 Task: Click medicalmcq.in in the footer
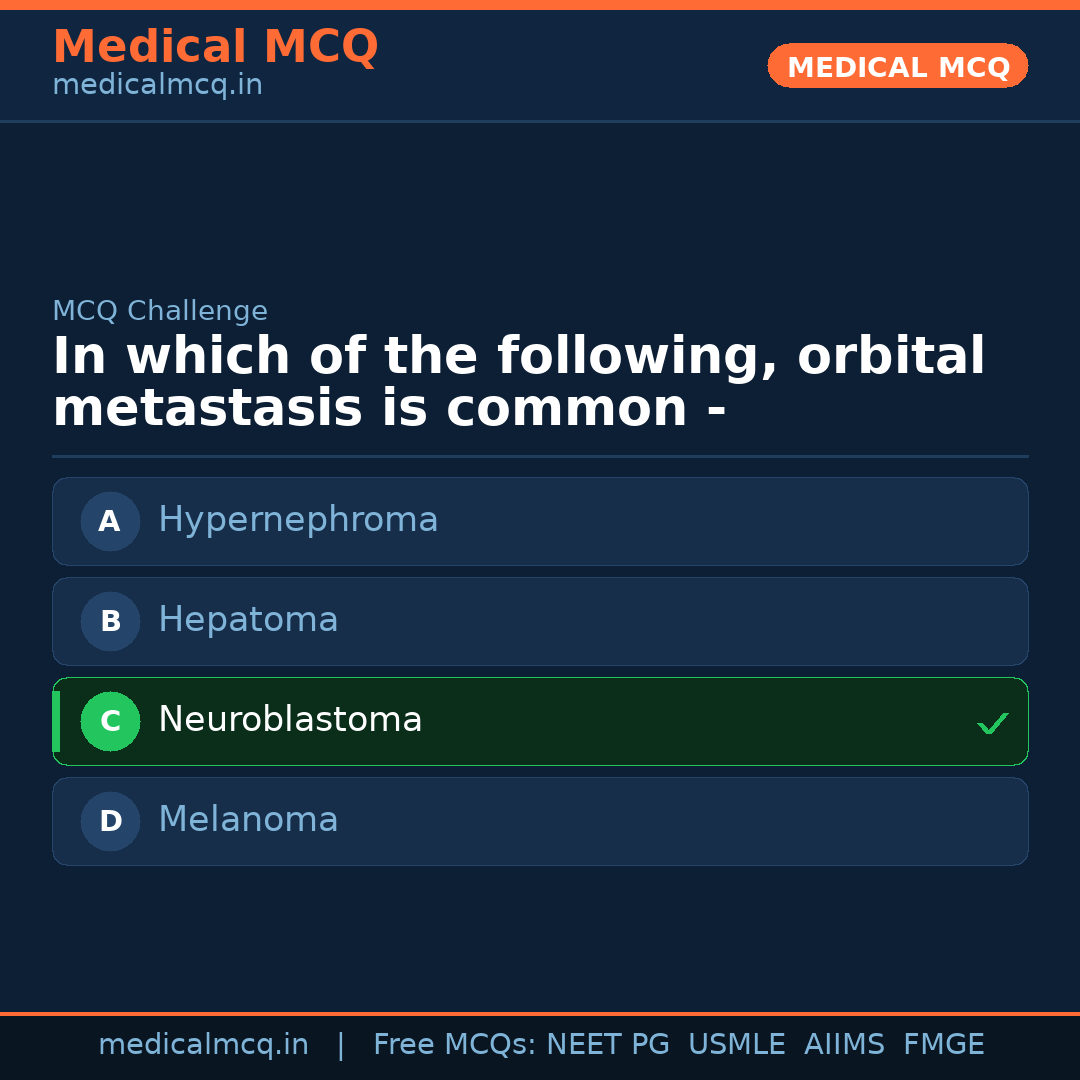204,1044
